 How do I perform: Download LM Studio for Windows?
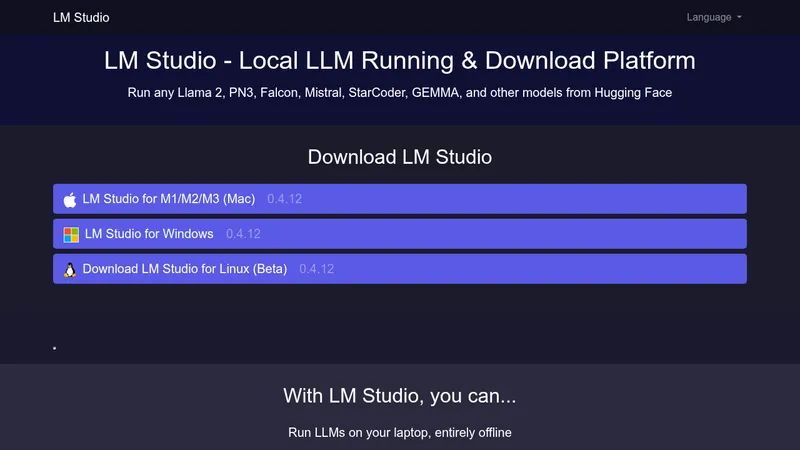coord(399,234)
